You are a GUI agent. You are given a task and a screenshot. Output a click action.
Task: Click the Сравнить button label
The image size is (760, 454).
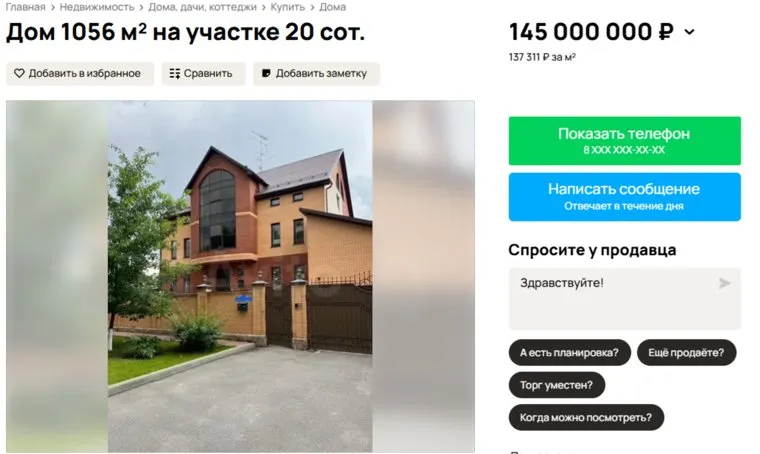208,74
